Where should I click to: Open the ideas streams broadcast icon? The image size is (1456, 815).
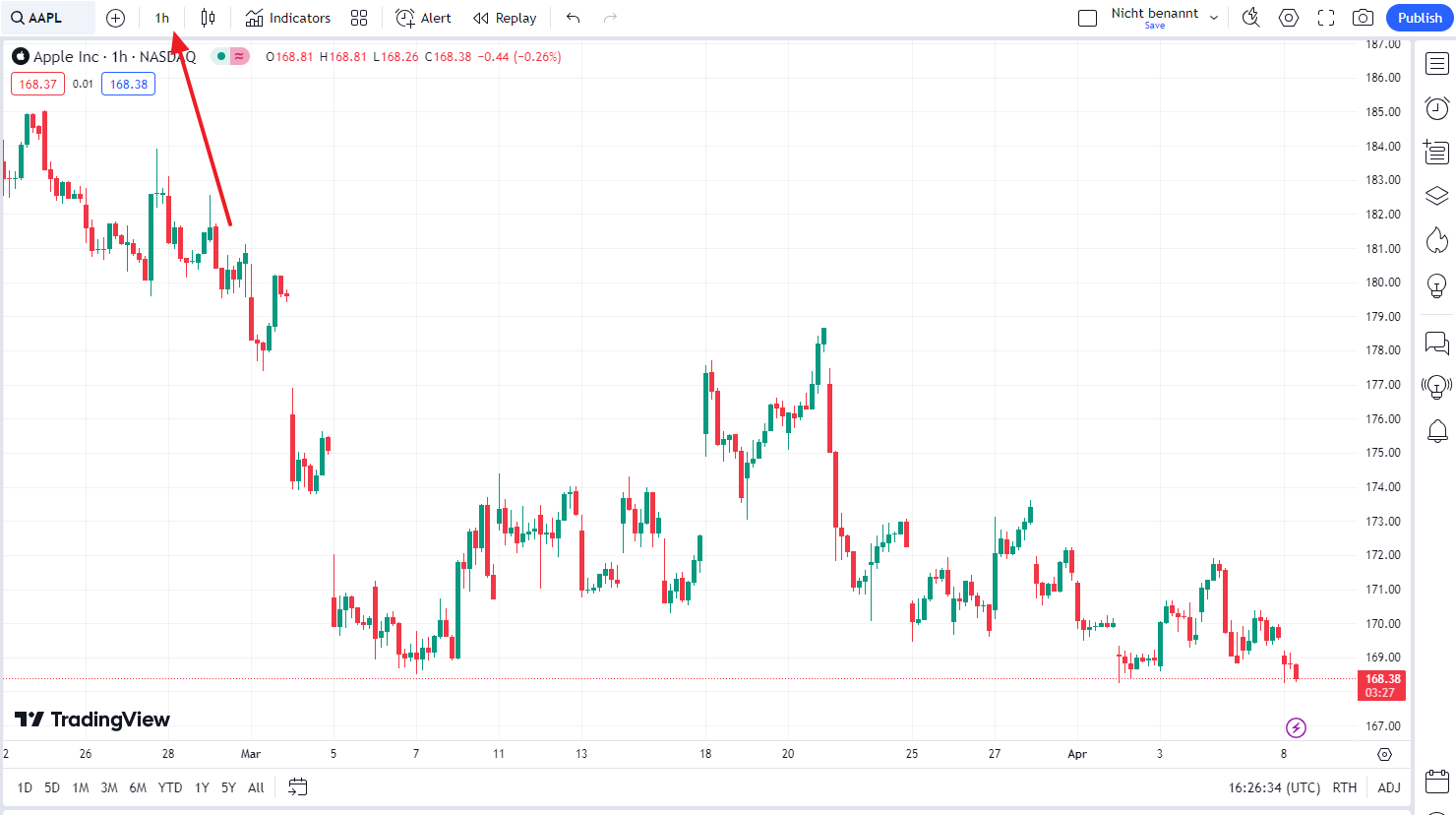pos(1437,386)
